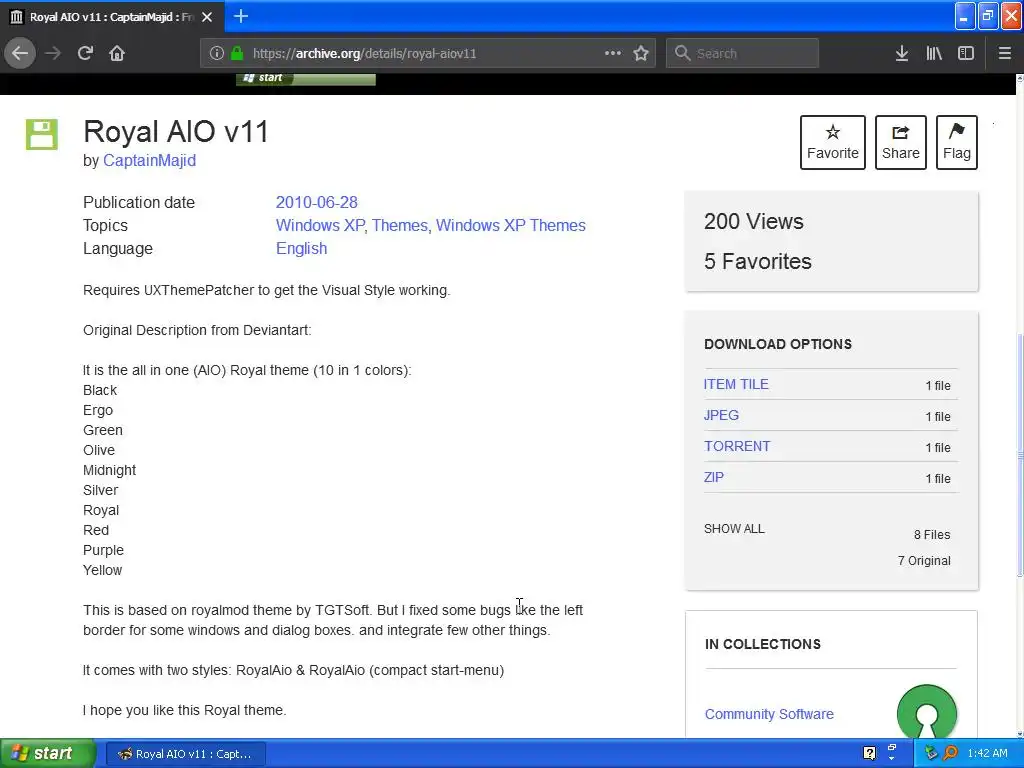Image resolution: width=1024 pixels, height=768 pixels.
Task: Open the Themes topic link
Action: click(400, 225)
